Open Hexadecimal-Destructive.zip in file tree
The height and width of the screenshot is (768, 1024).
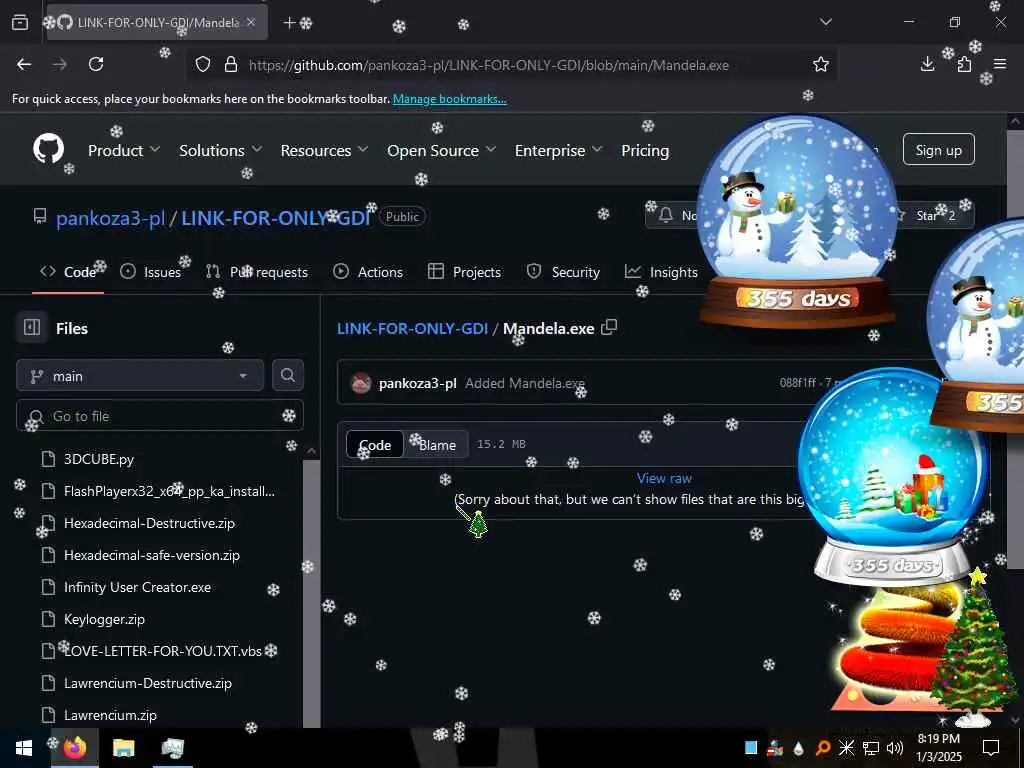coord(149,522)
